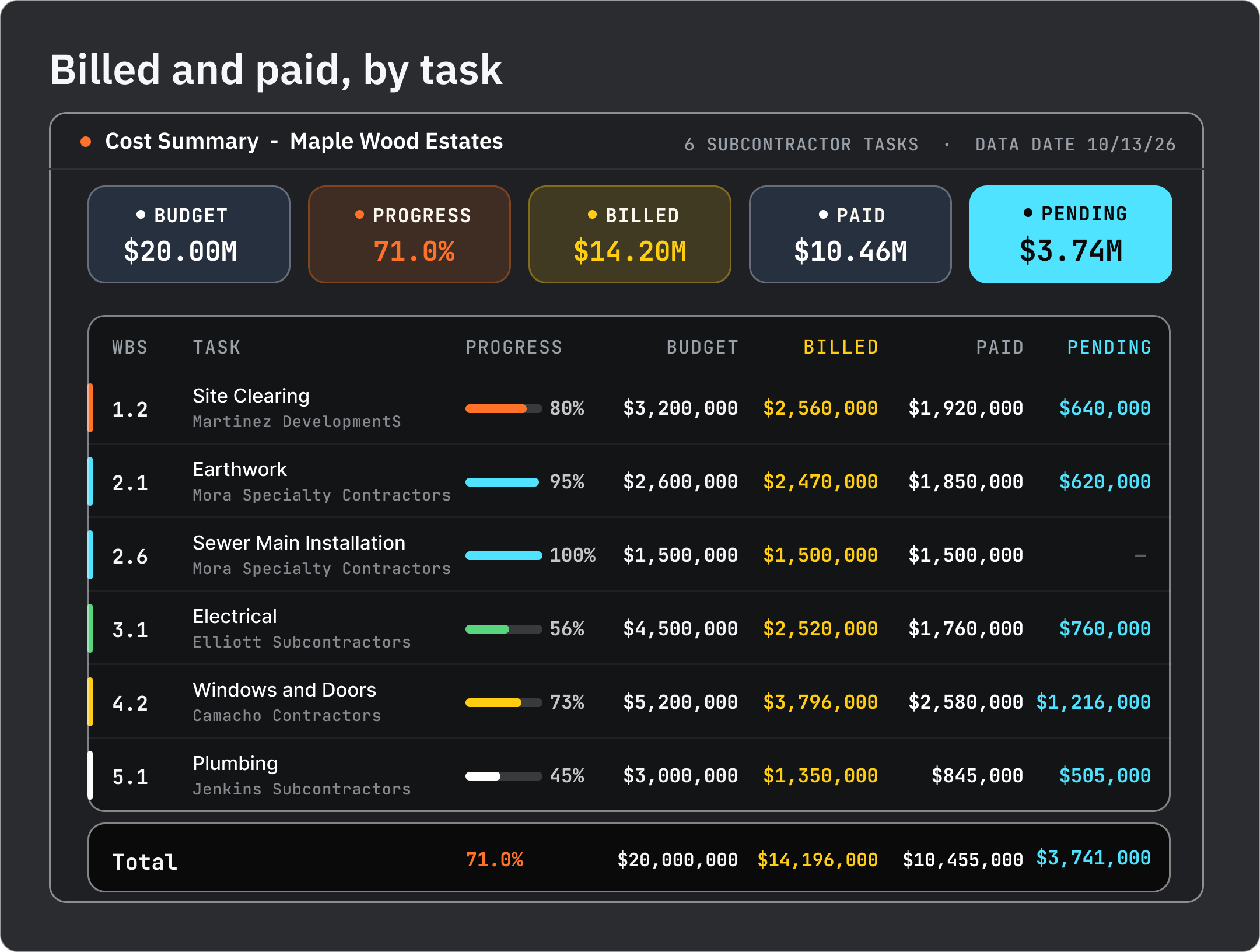Click the $14,196,000 total billed value

[x=818, y=860]
